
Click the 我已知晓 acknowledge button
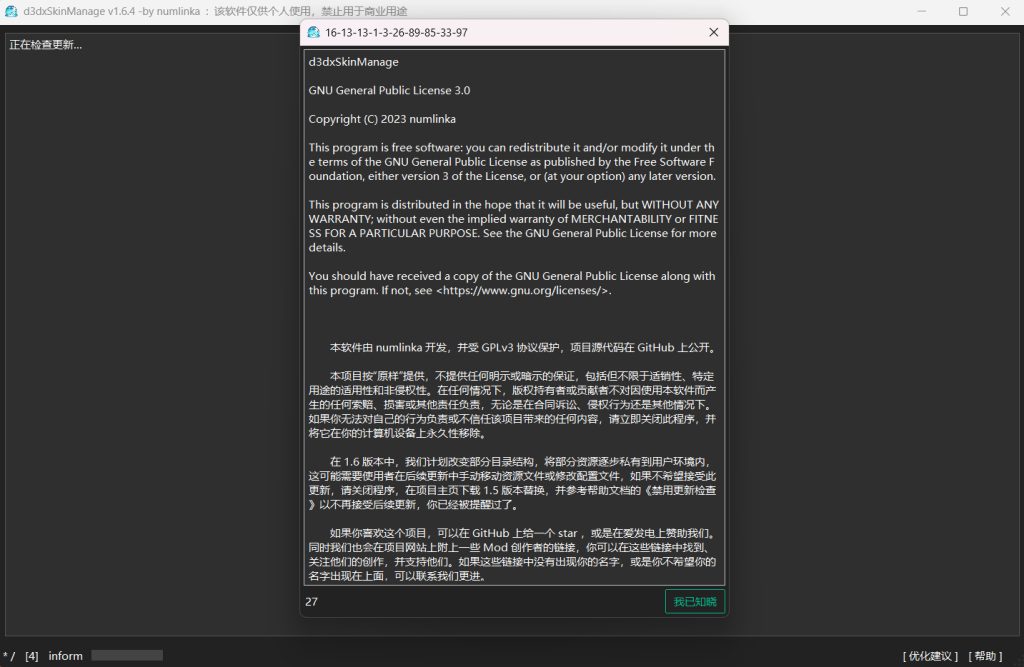pos(694,601)
